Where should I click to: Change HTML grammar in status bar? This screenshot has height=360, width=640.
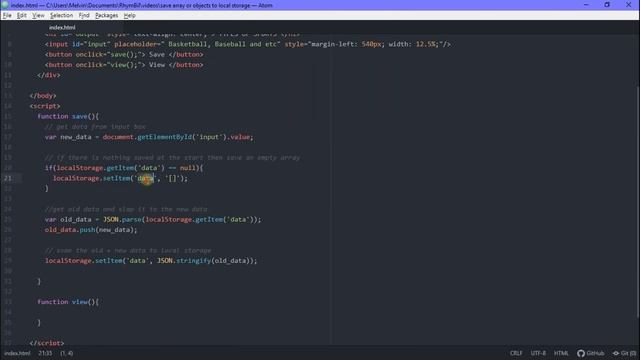(561, 353)
